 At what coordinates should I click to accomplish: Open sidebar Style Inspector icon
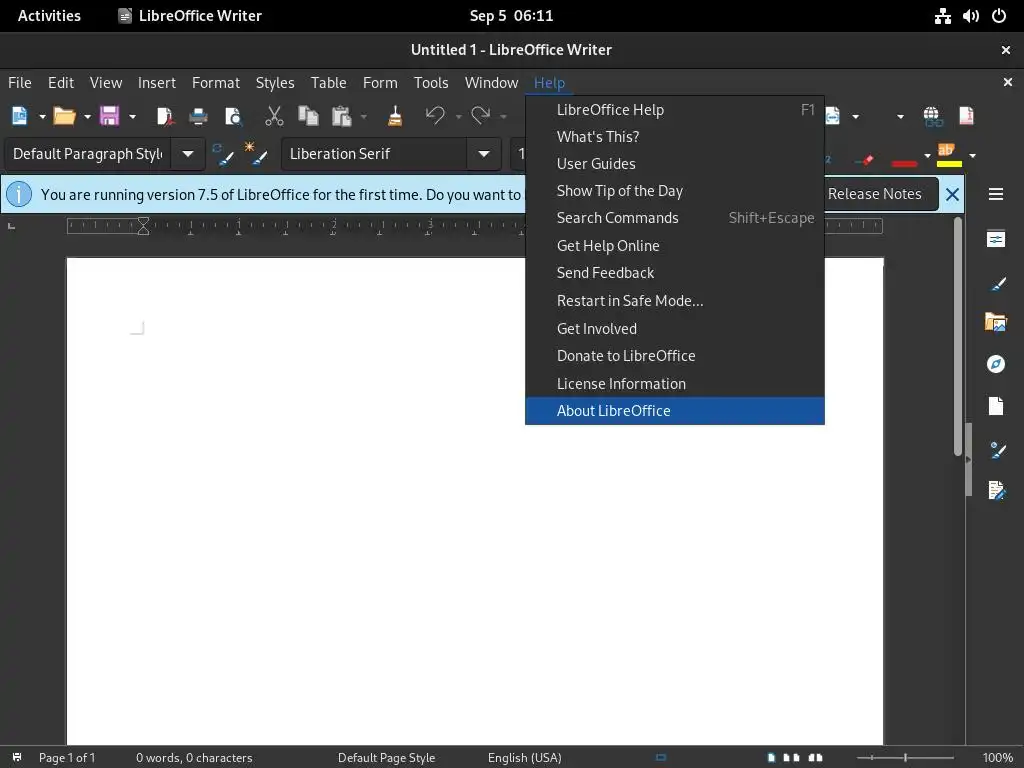tap(997, 450)
